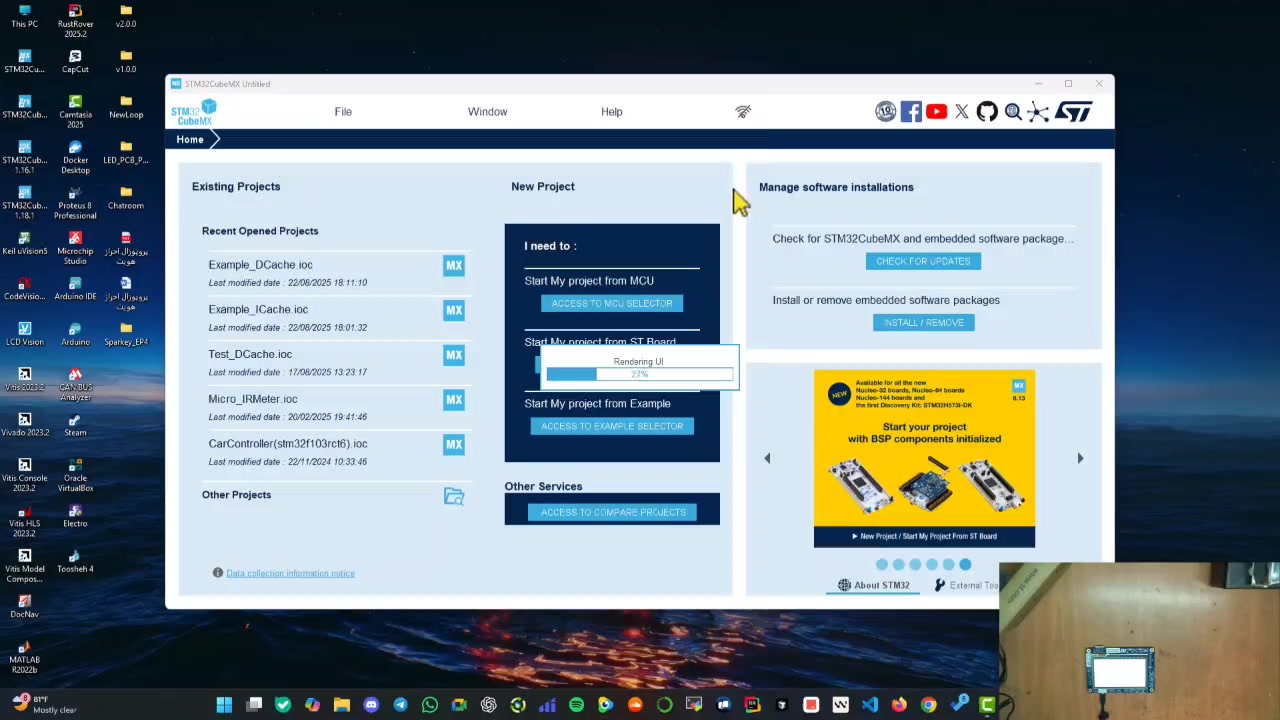Open the File menu
The width and height of the screenshot is (1280, 720).
coord(343,112)
